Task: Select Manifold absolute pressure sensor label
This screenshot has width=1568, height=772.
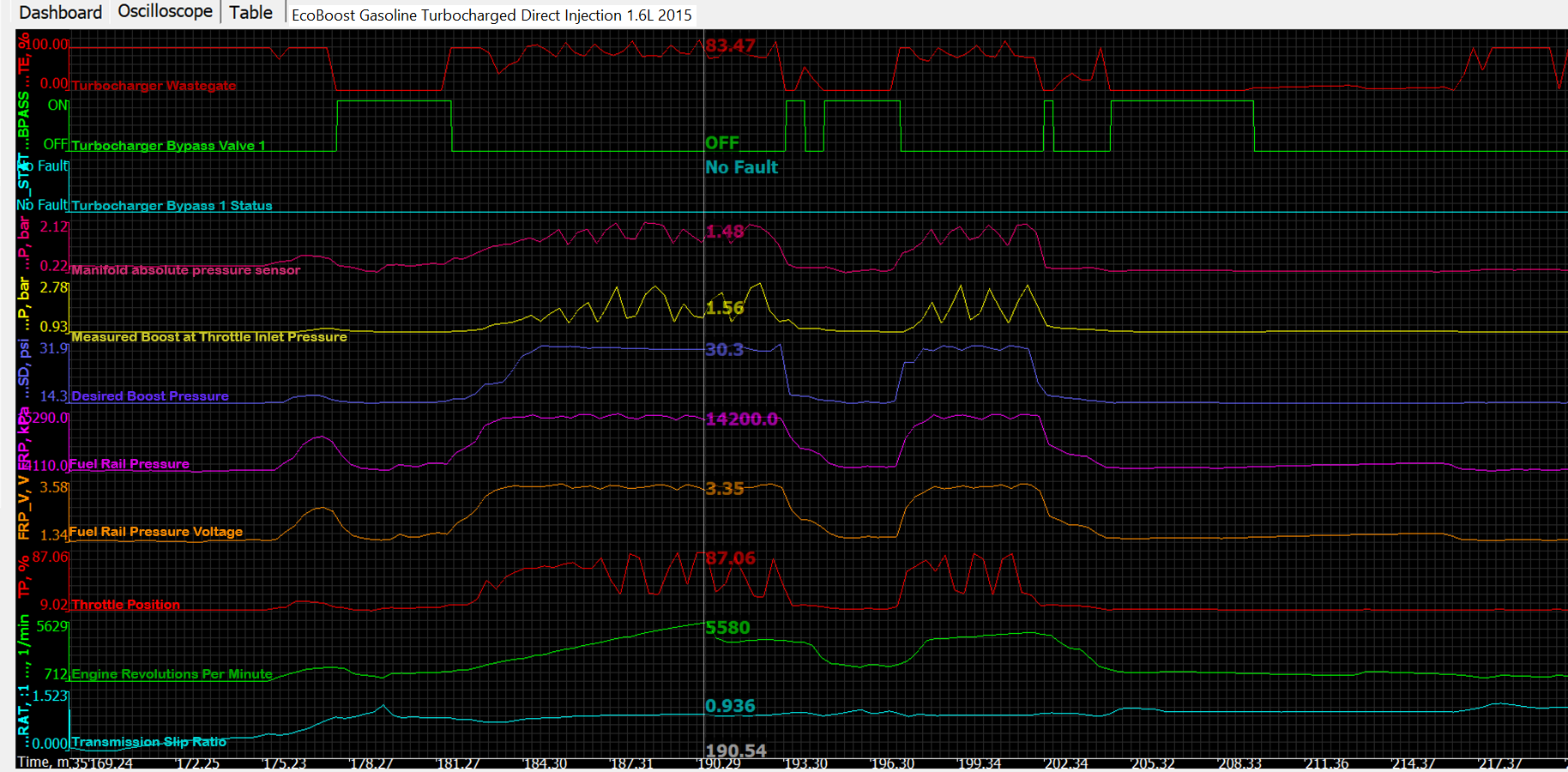Action: 185,270
